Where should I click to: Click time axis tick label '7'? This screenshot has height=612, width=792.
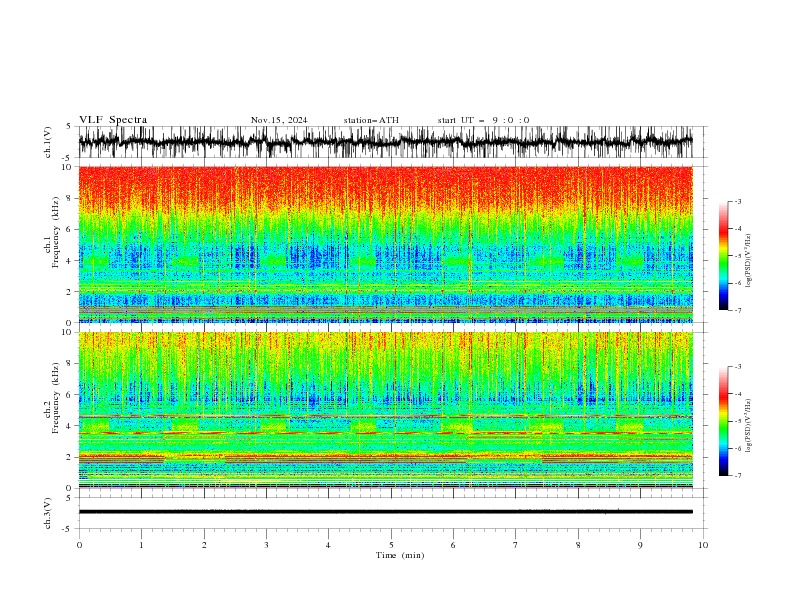(516, 545)
